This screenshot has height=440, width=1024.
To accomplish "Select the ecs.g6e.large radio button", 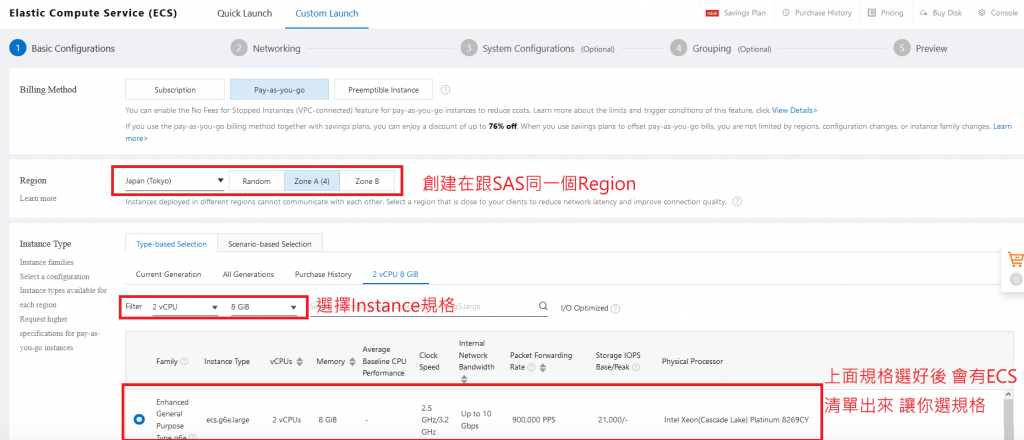I will click(138, 419).
